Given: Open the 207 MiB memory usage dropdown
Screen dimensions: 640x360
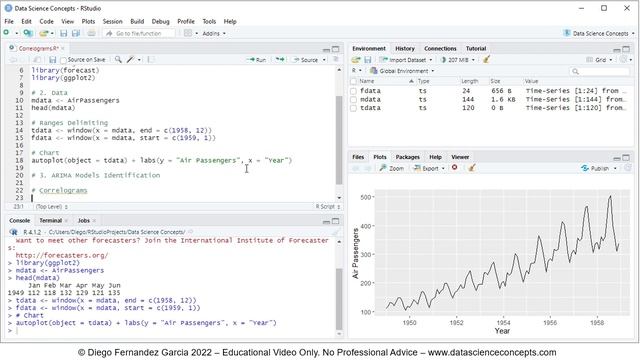Looking at the screenshot, I should [x=458, y=60].
